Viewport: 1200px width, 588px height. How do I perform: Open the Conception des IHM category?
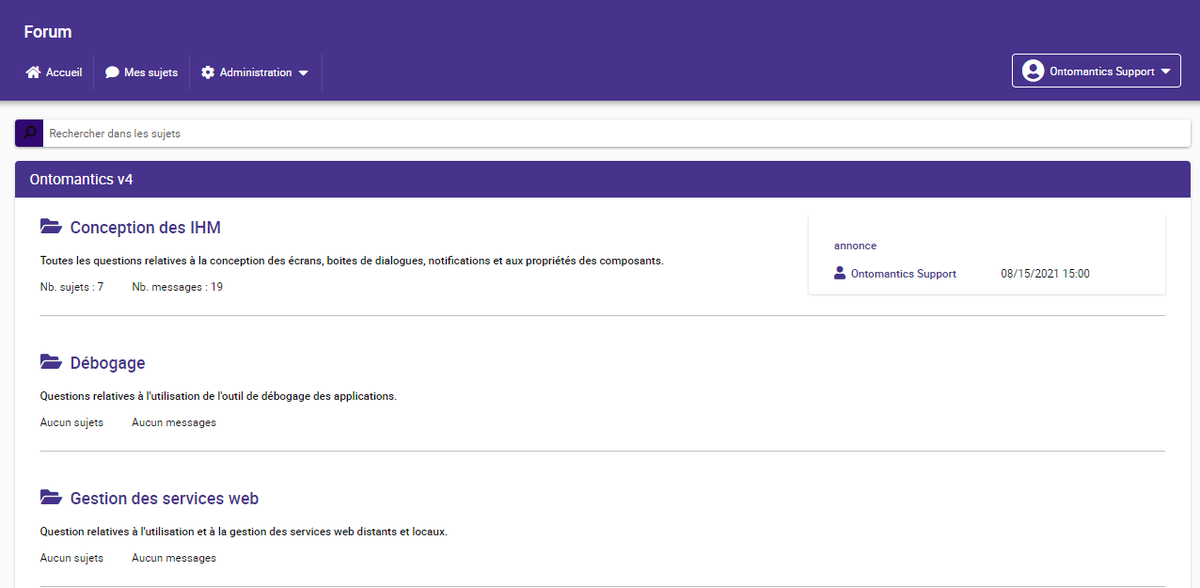(145, 228)
